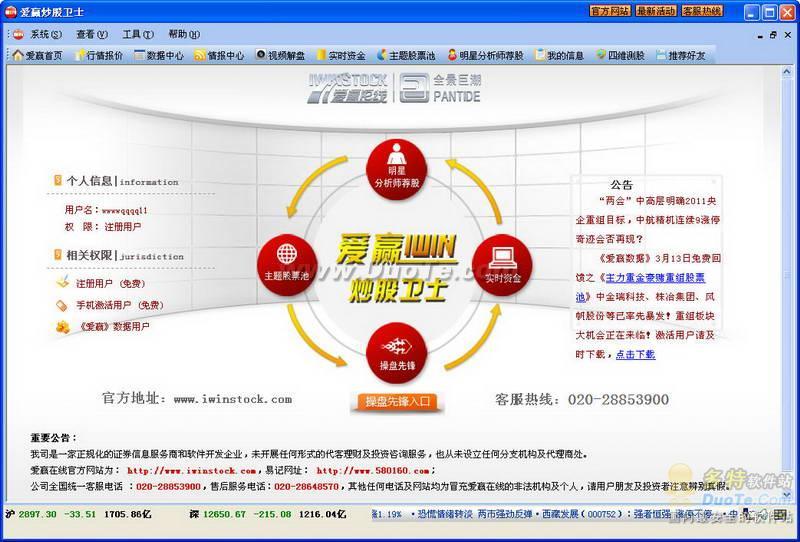Click the red 实时资金 laptop circle
800x542 pixels.
tap(503, 264)
